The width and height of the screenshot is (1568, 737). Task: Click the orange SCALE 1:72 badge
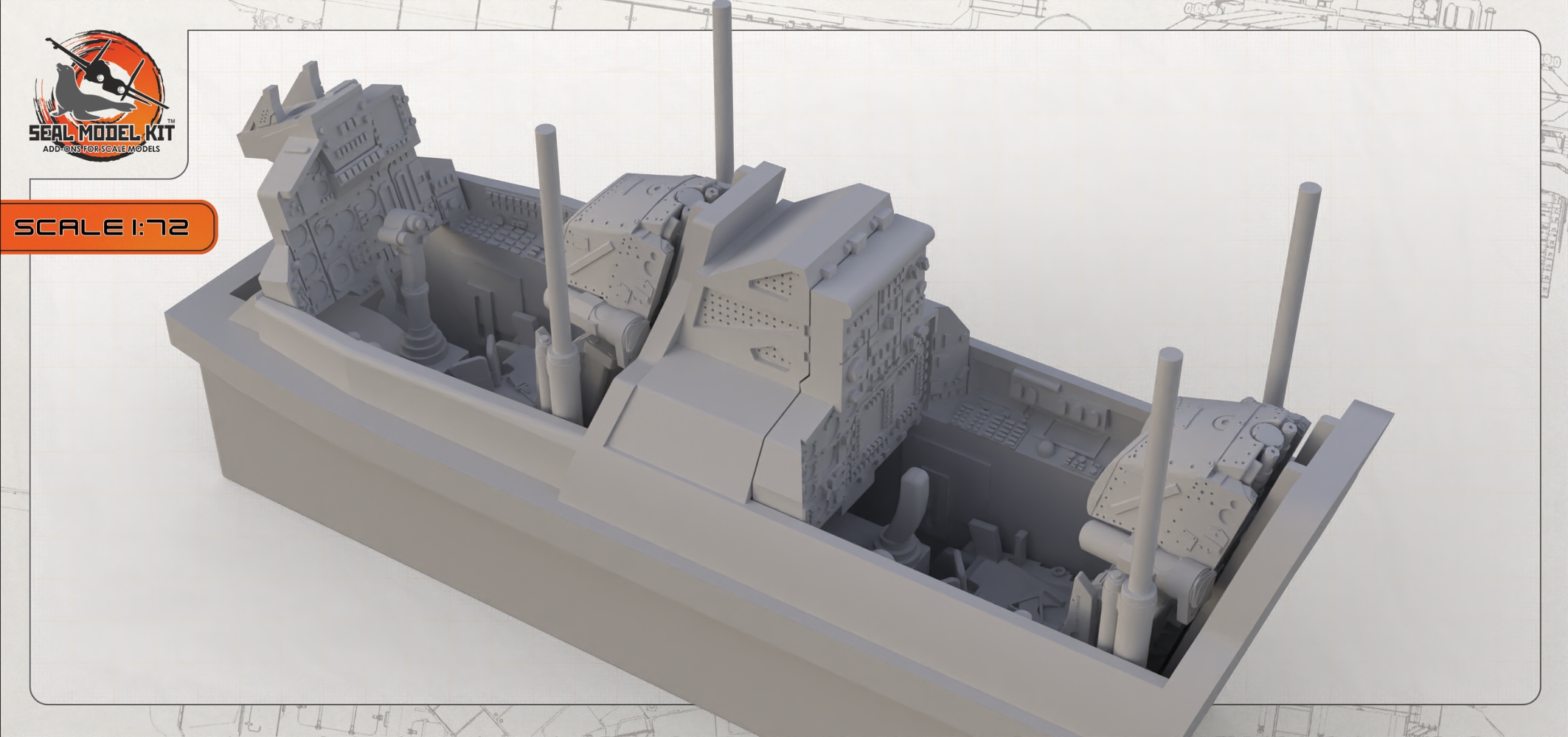point(103,227)
